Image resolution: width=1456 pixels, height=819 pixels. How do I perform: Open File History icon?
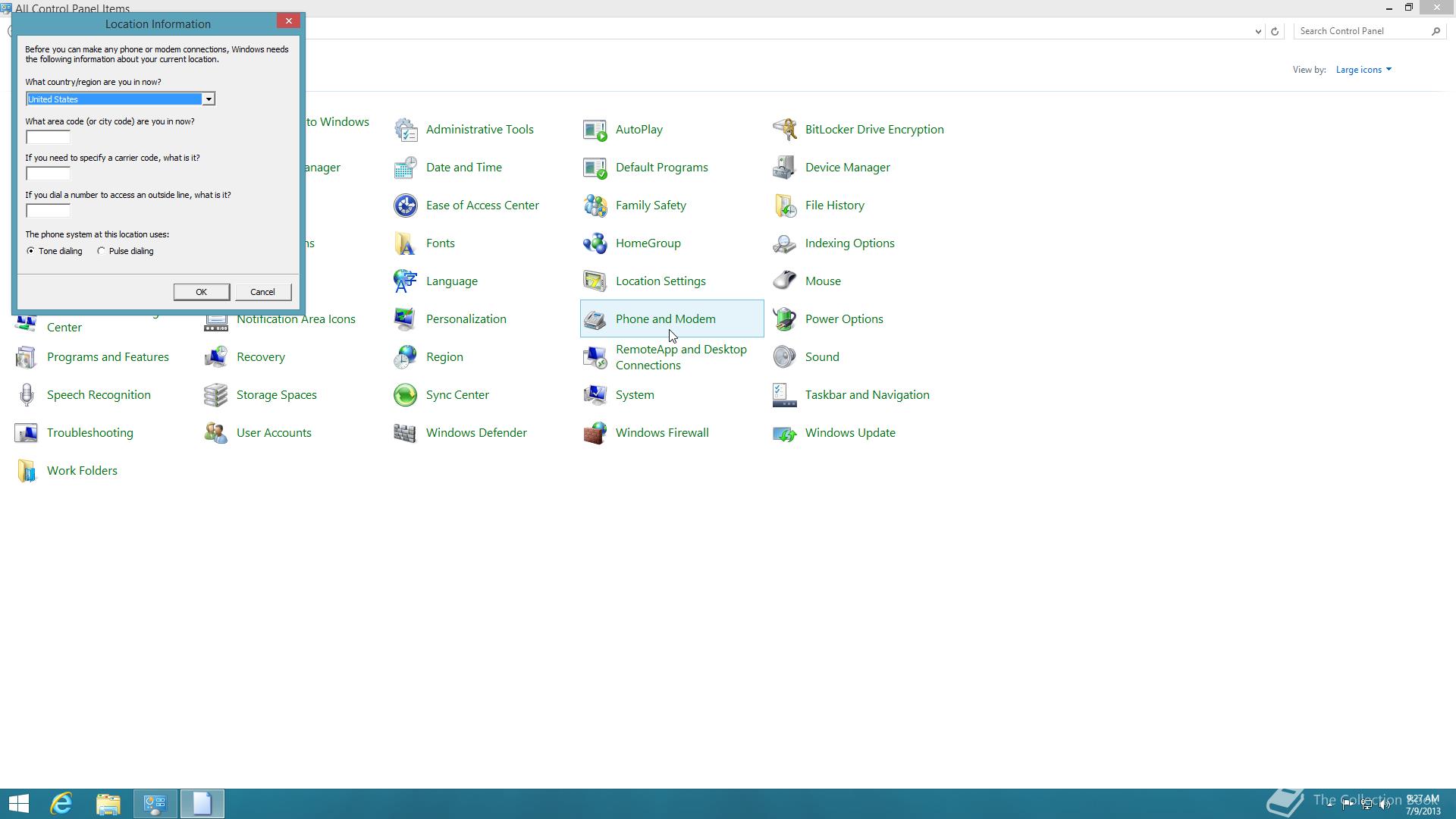(x=785, y=206)
